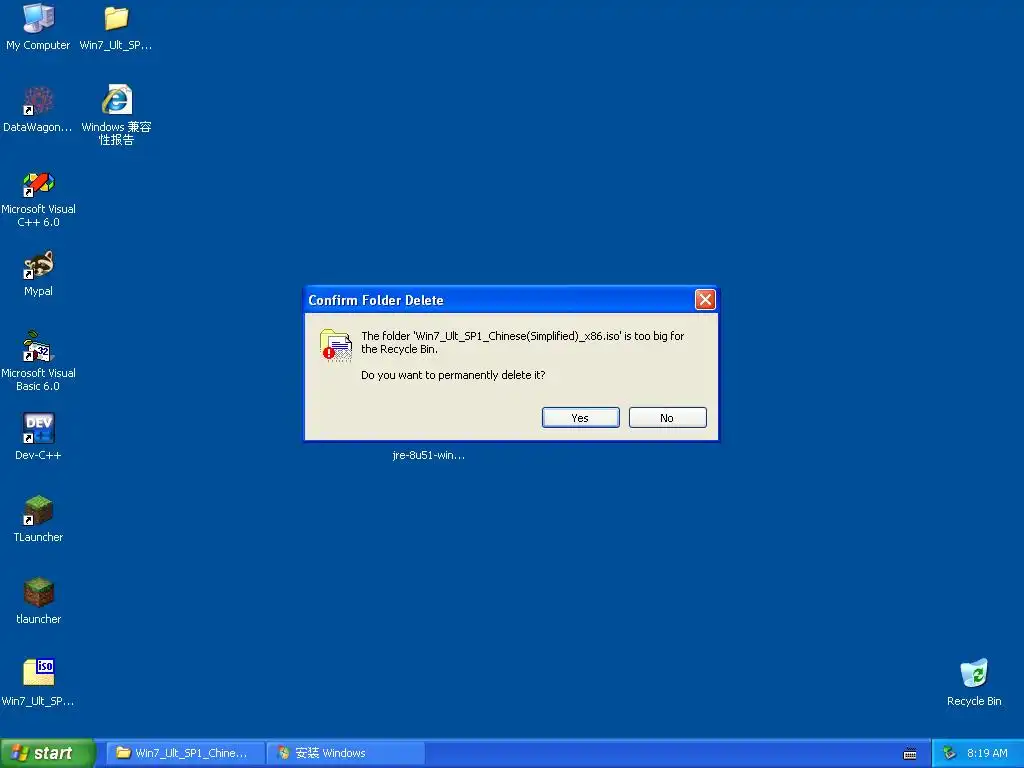Confirm permanent deletion with Yes

[x=581, y=418]
